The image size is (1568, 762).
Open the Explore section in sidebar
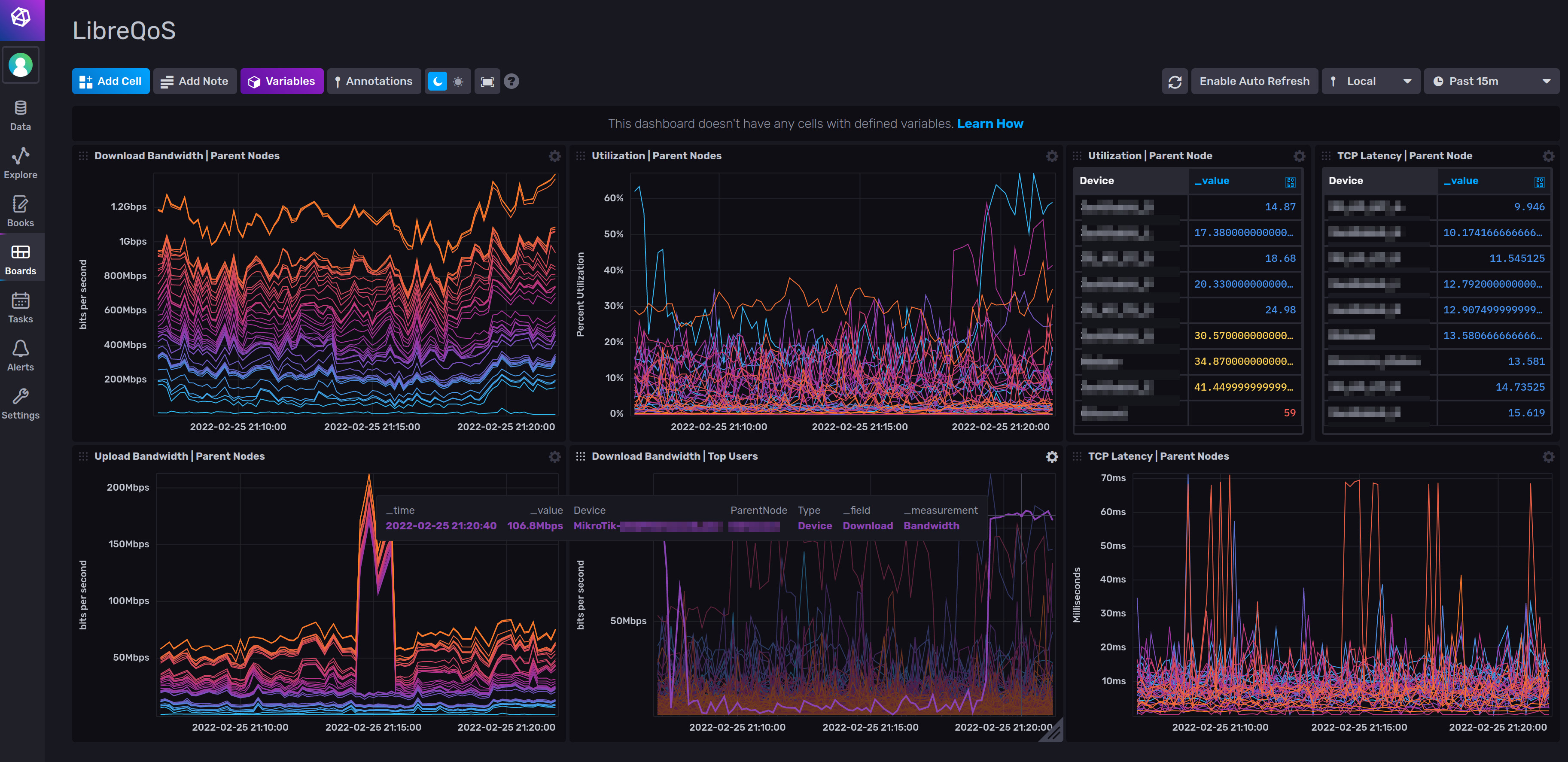tap(21, 163)
